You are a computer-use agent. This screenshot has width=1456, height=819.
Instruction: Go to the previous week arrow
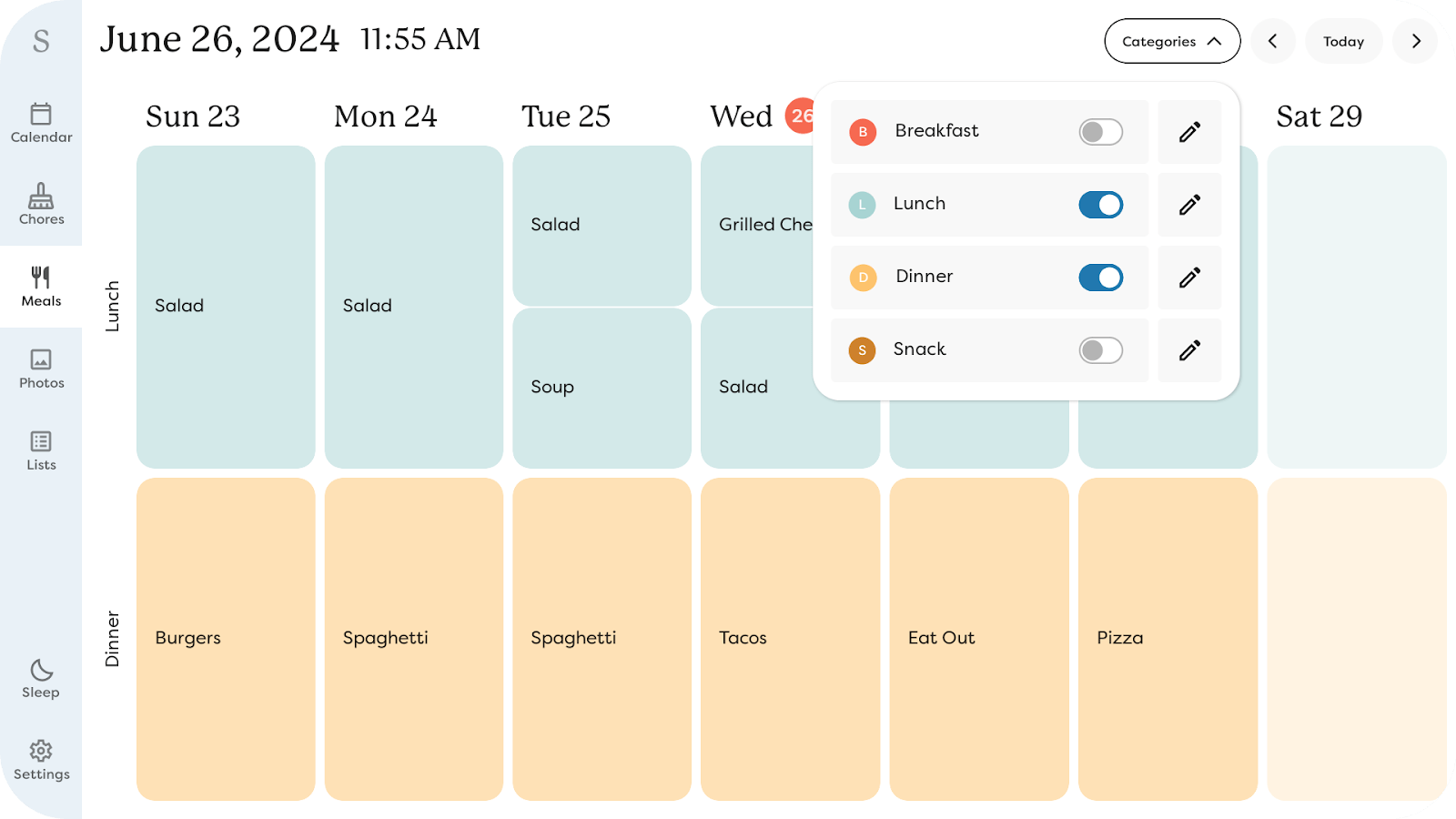click(x=1272, y=42)
